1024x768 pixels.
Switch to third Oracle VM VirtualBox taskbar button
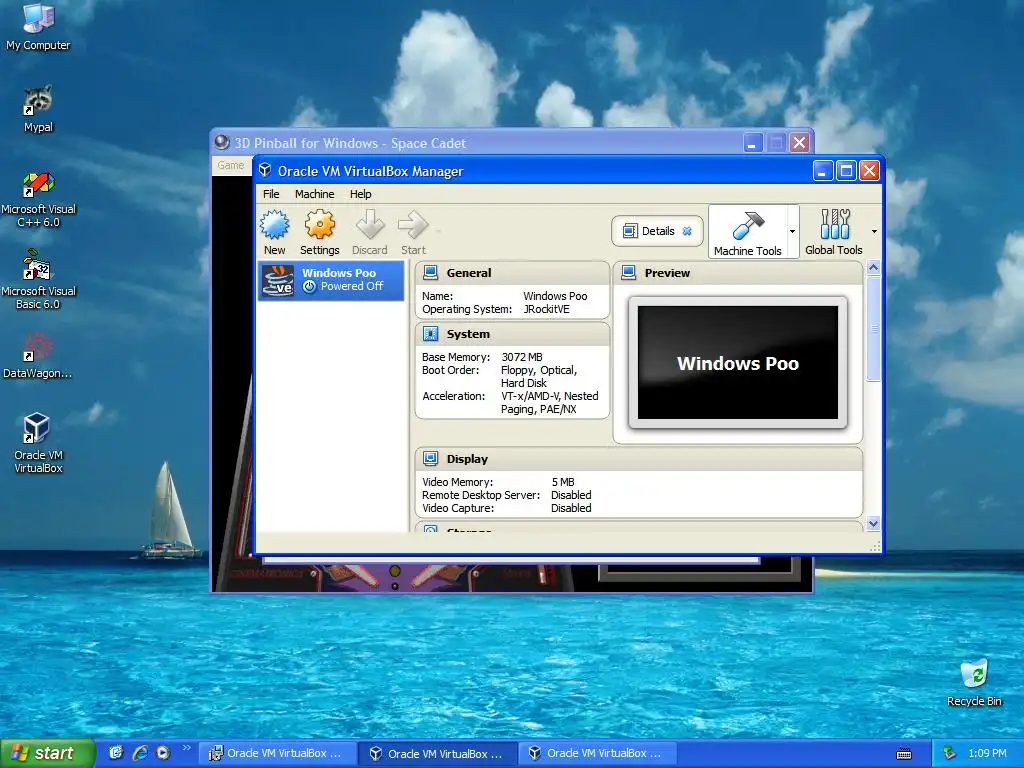pyautogui.click(x=598, y=753)
